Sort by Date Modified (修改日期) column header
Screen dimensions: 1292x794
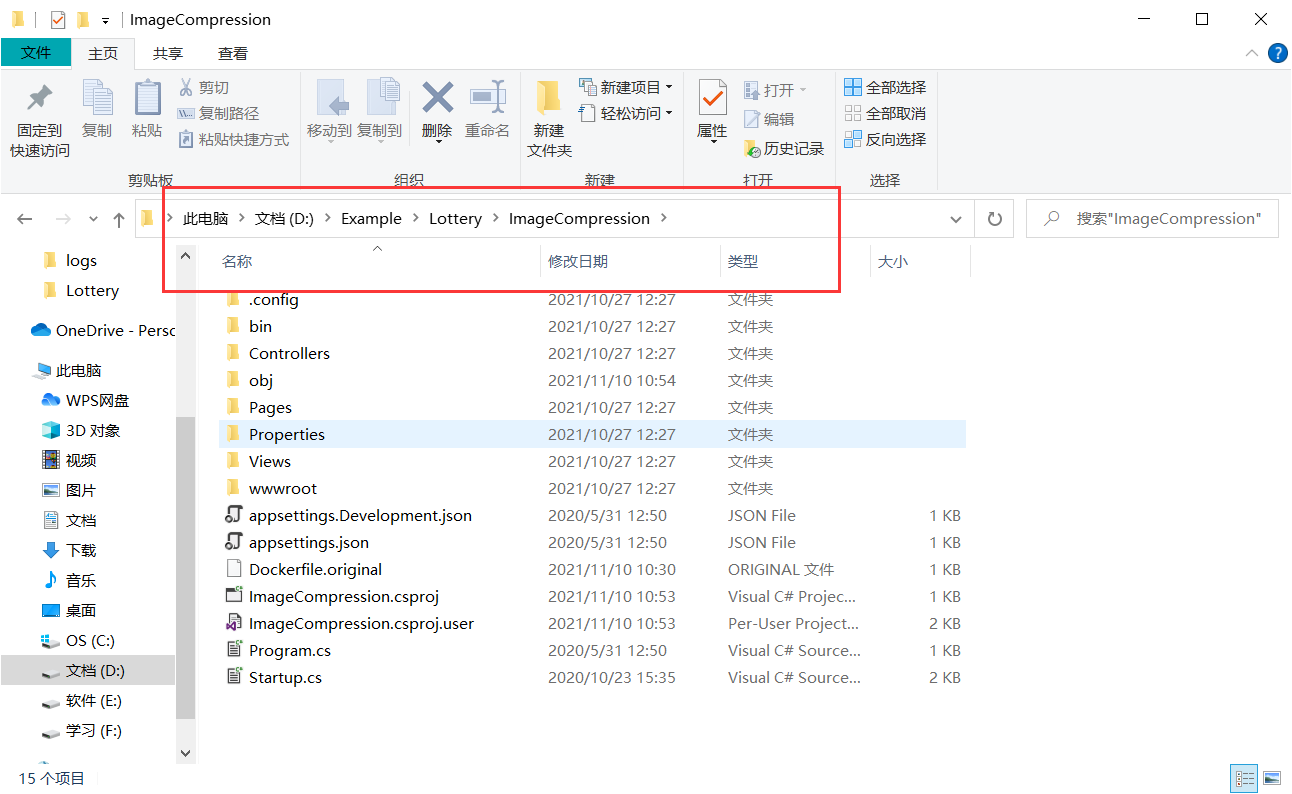click(578, 262)
